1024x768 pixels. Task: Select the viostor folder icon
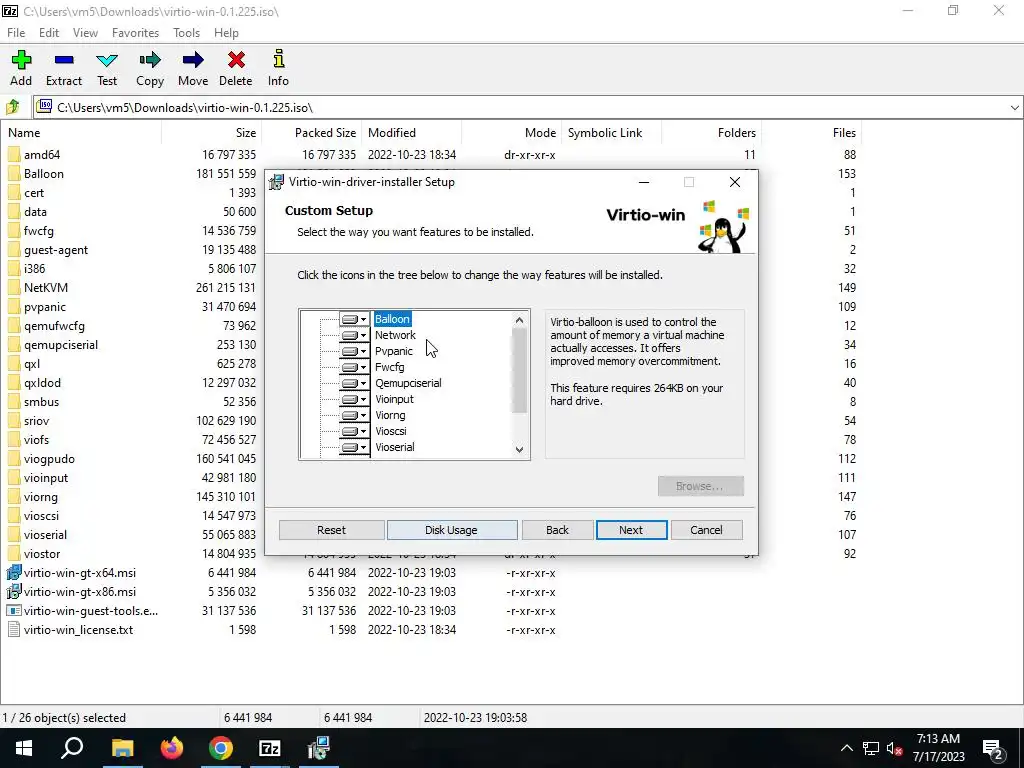point(14,554)
